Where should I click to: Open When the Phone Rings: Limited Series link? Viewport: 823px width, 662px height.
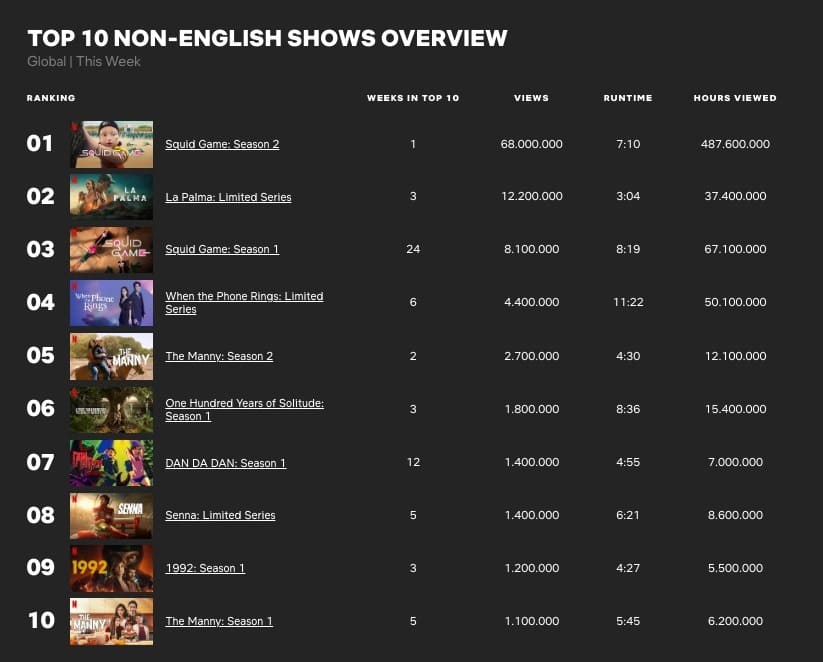(244, 303)
